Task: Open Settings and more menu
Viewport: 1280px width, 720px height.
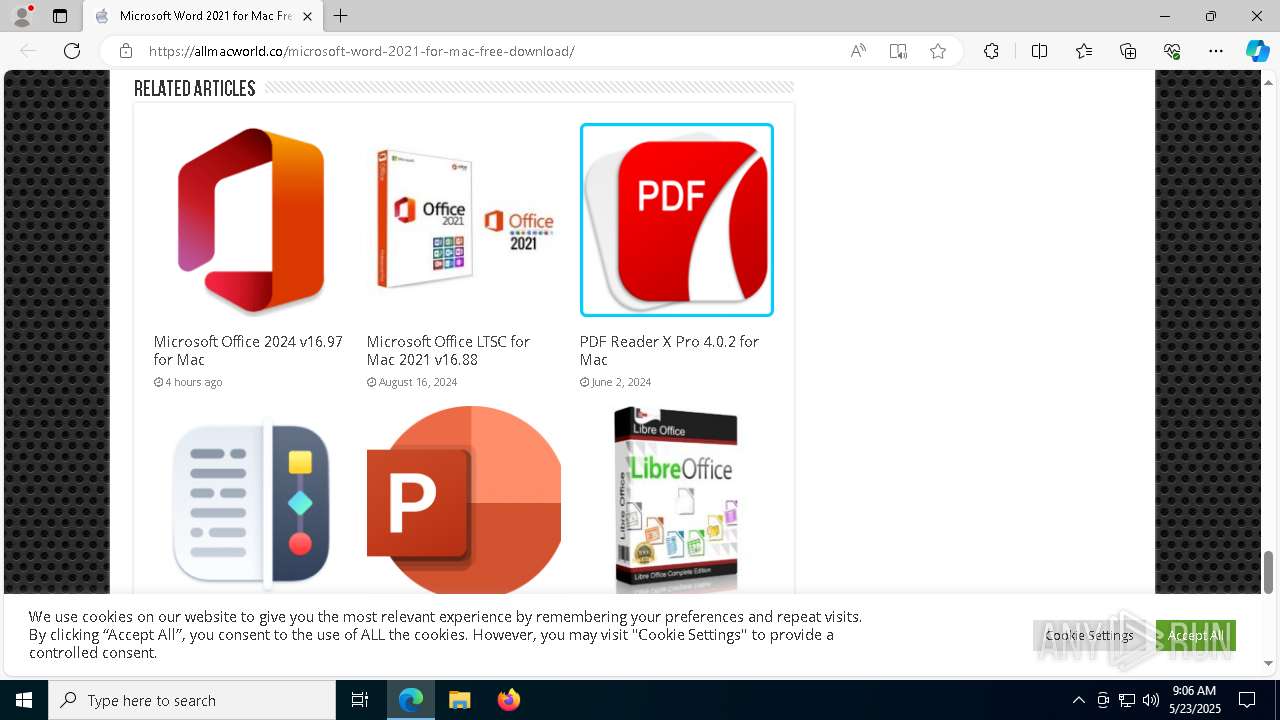Action: pos(1216,51)
